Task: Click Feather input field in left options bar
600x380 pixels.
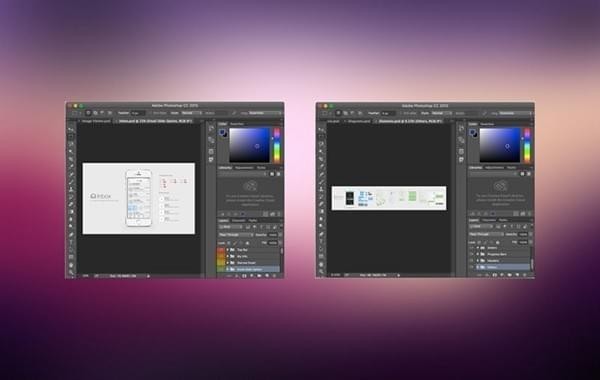Action: pyautogui.click(x=138, y=113)
